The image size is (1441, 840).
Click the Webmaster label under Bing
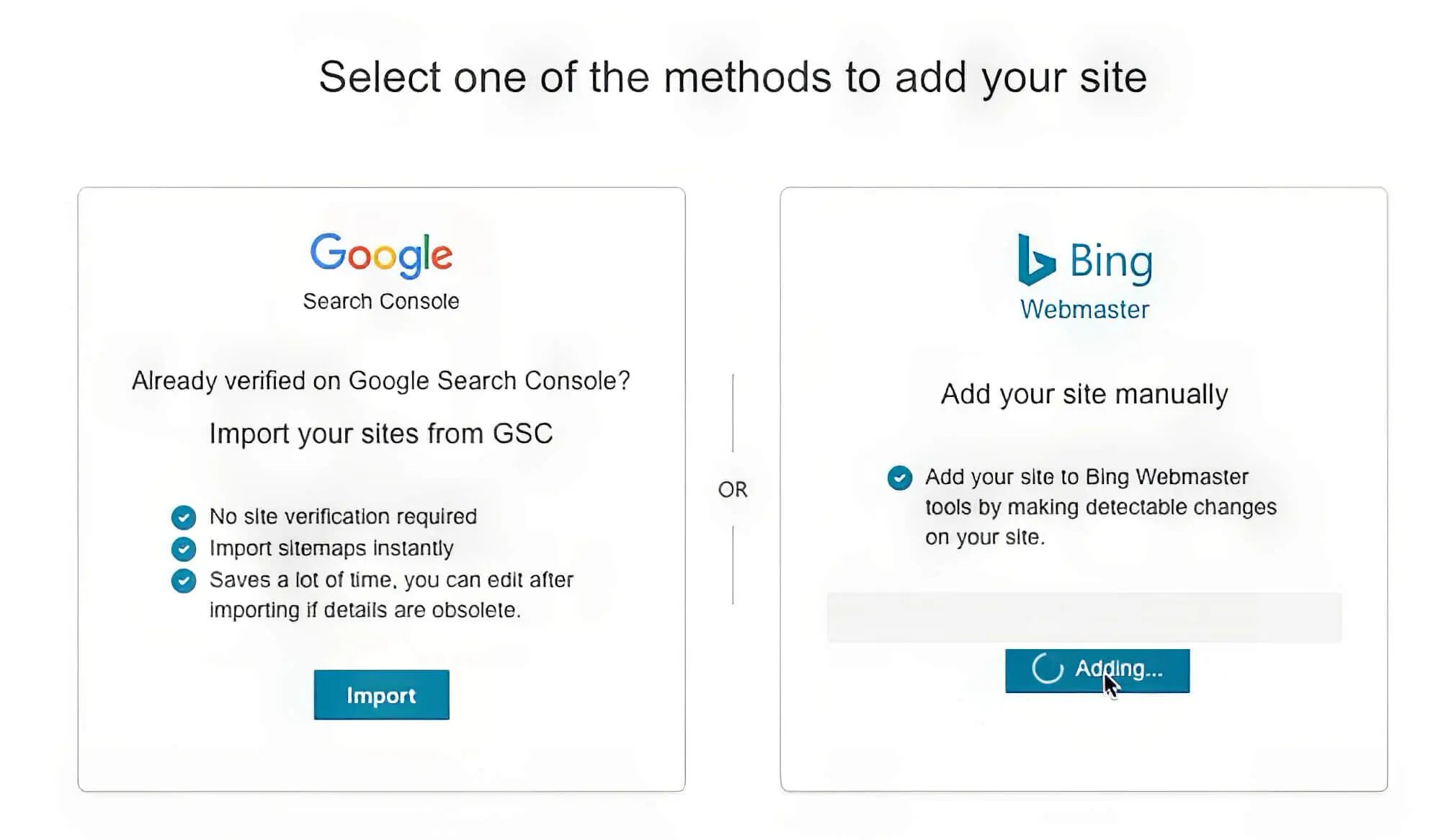pos(1084,309)
